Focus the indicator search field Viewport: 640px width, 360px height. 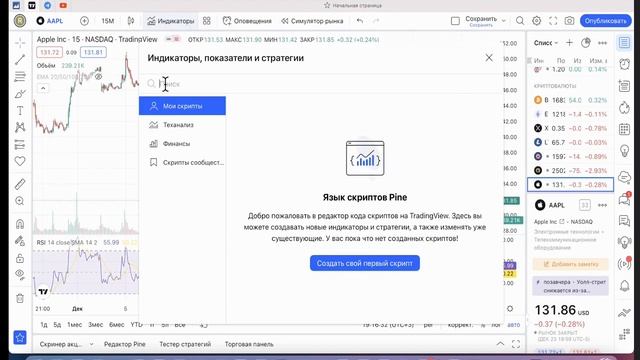click(320, 84)
